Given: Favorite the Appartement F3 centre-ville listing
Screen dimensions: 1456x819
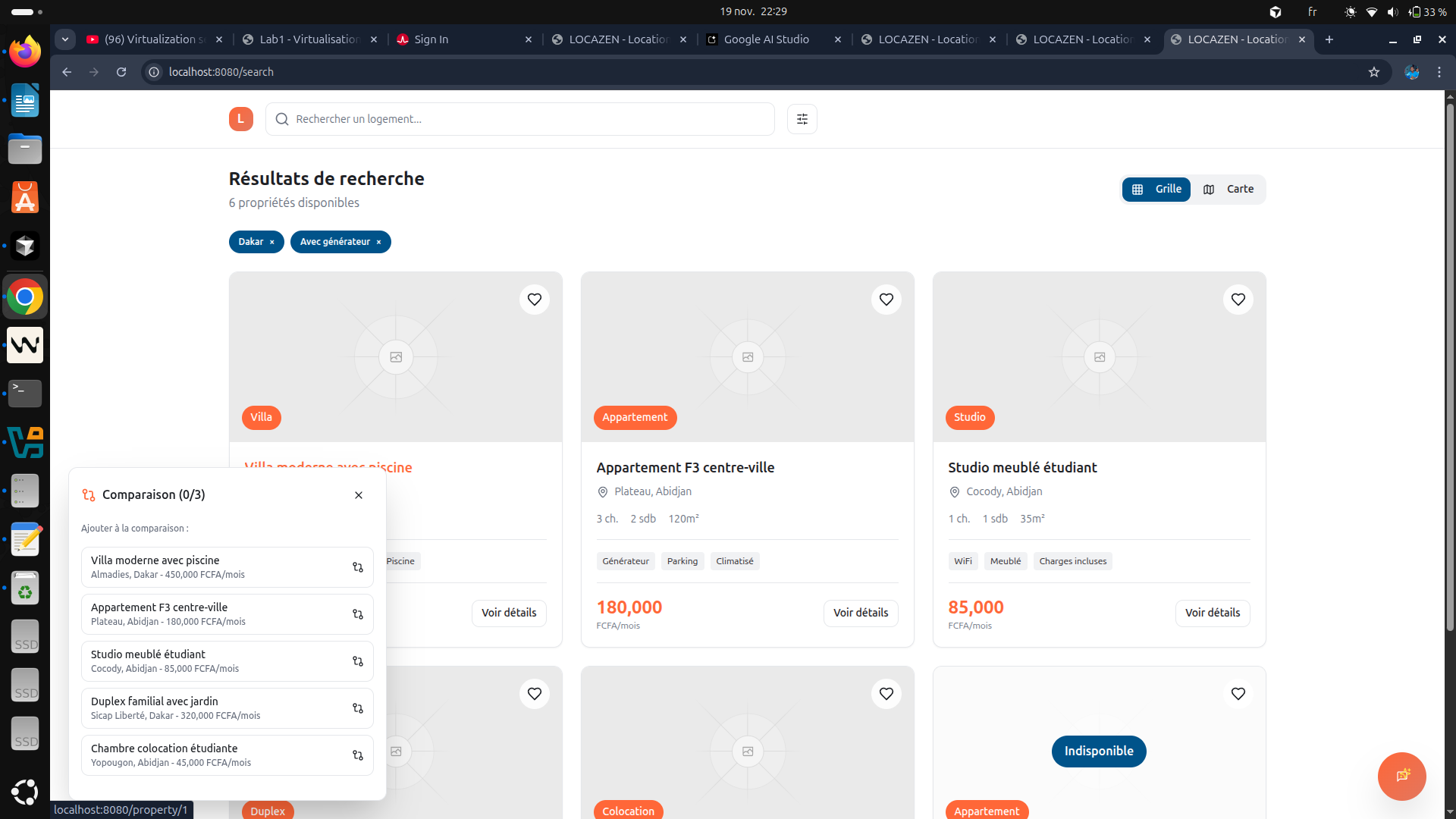Looking at the screenshot, I should pyautogui.click(x=886, y=300).
